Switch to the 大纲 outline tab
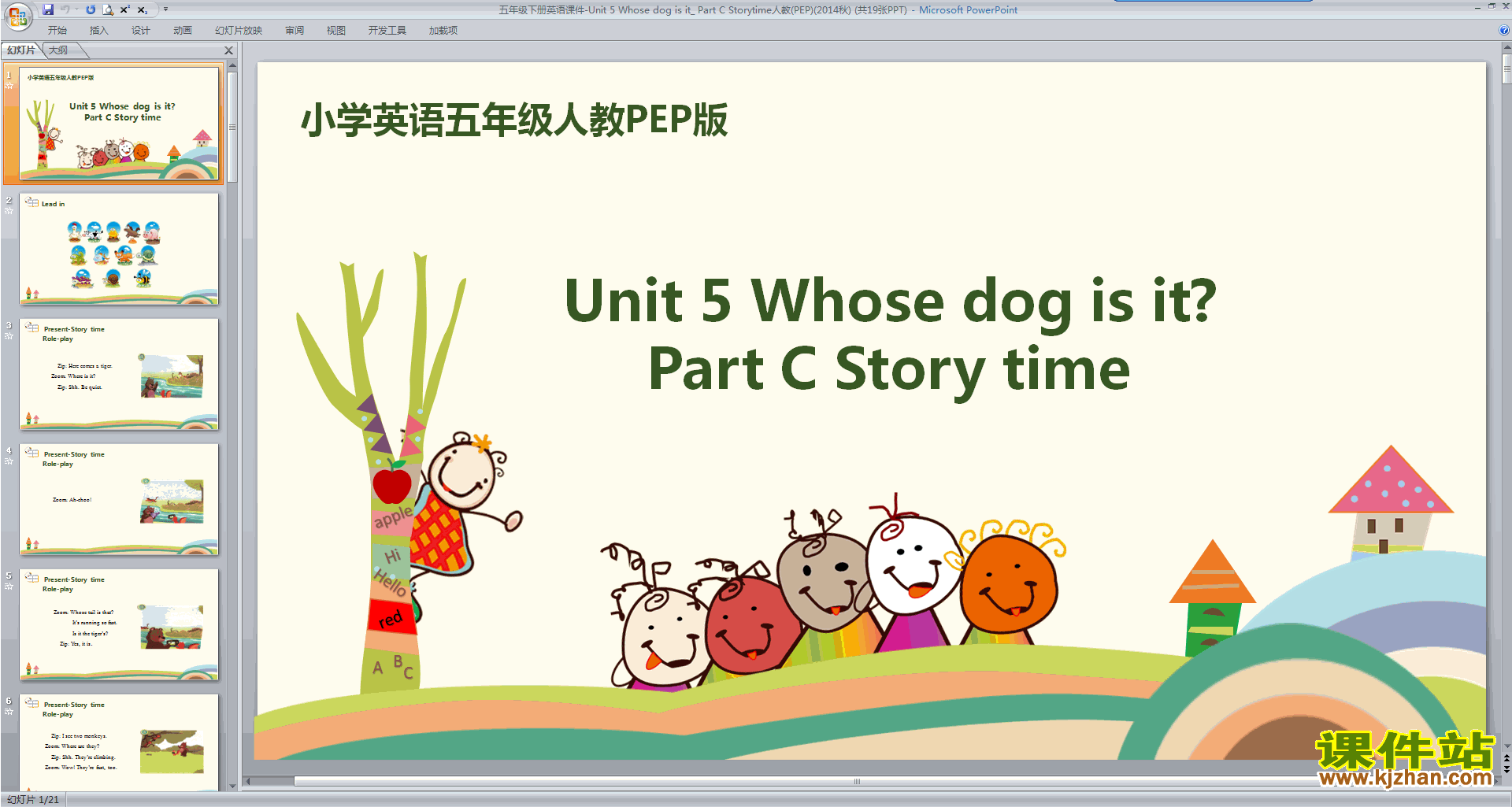This screenshot has width=1512, height=807. point(59,50)
